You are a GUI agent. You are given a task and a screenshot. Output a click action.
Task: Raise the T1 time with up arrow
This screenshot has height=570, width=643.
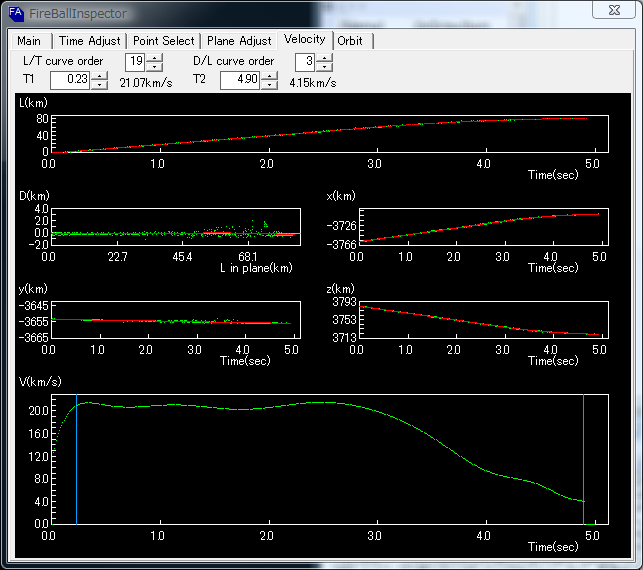[x=99, y=75]
